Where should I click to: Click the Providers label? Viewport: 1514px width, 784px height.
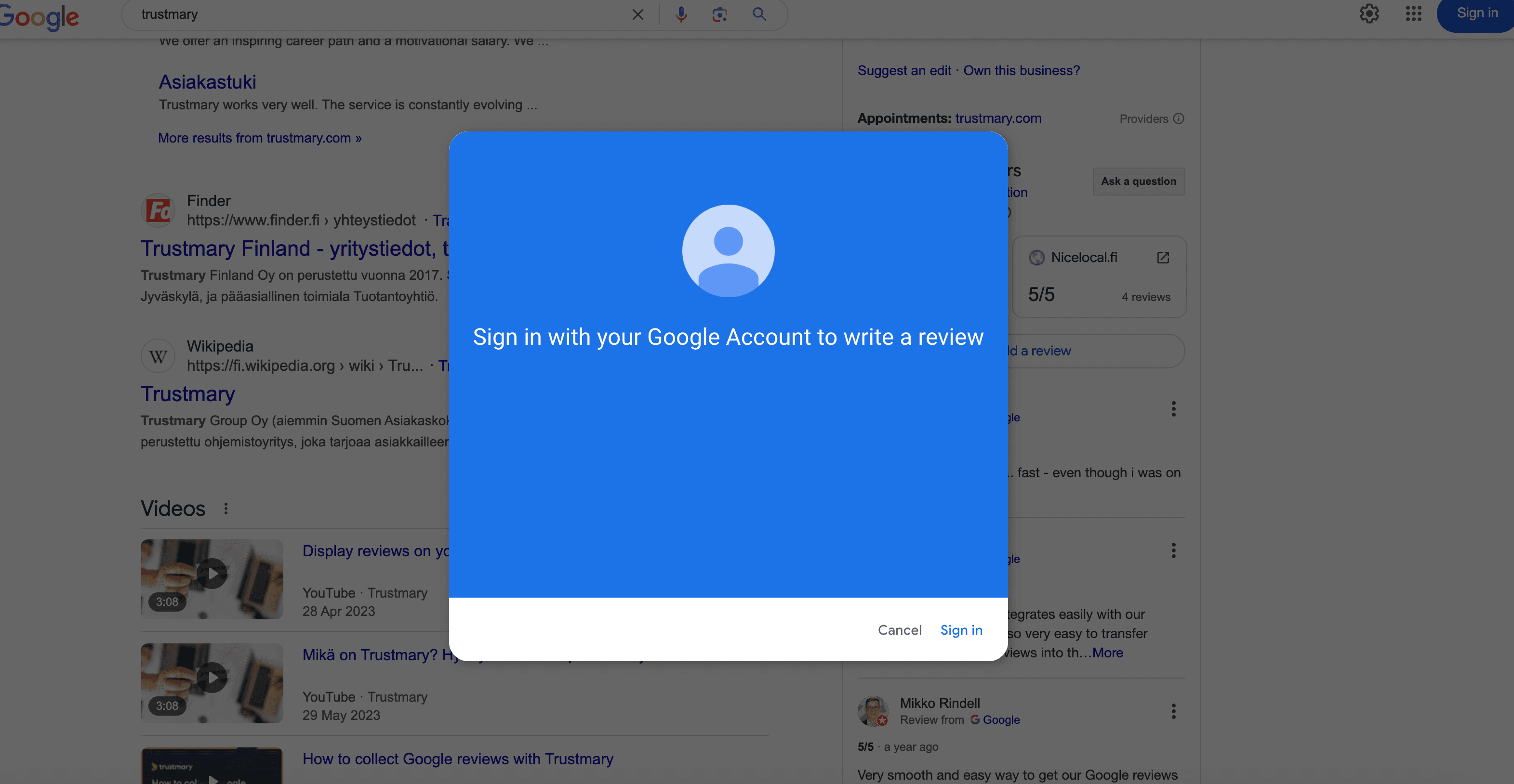click(1143, 118)
